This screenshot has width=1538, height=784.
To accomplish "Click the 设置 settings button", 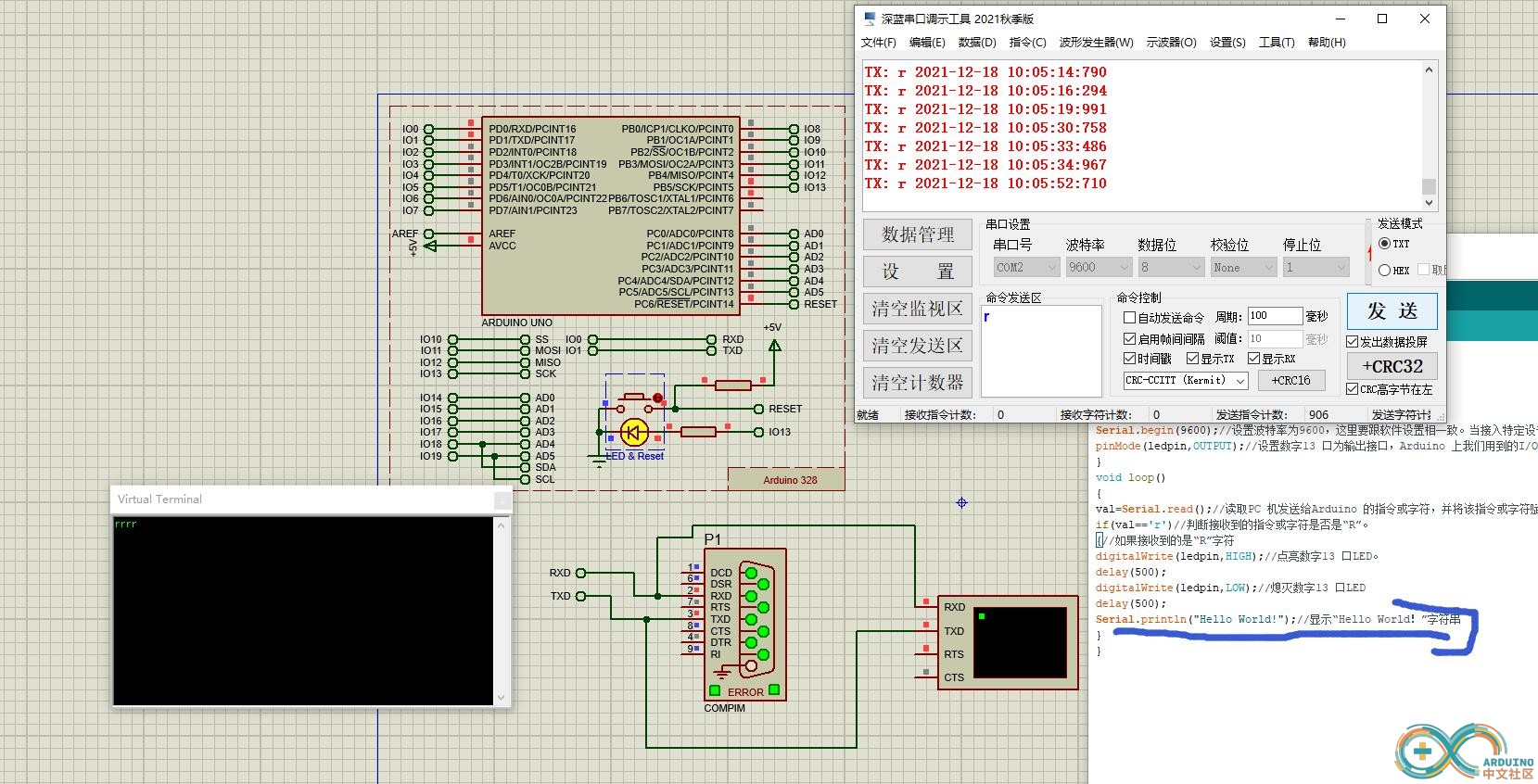I will coord(918,272).
